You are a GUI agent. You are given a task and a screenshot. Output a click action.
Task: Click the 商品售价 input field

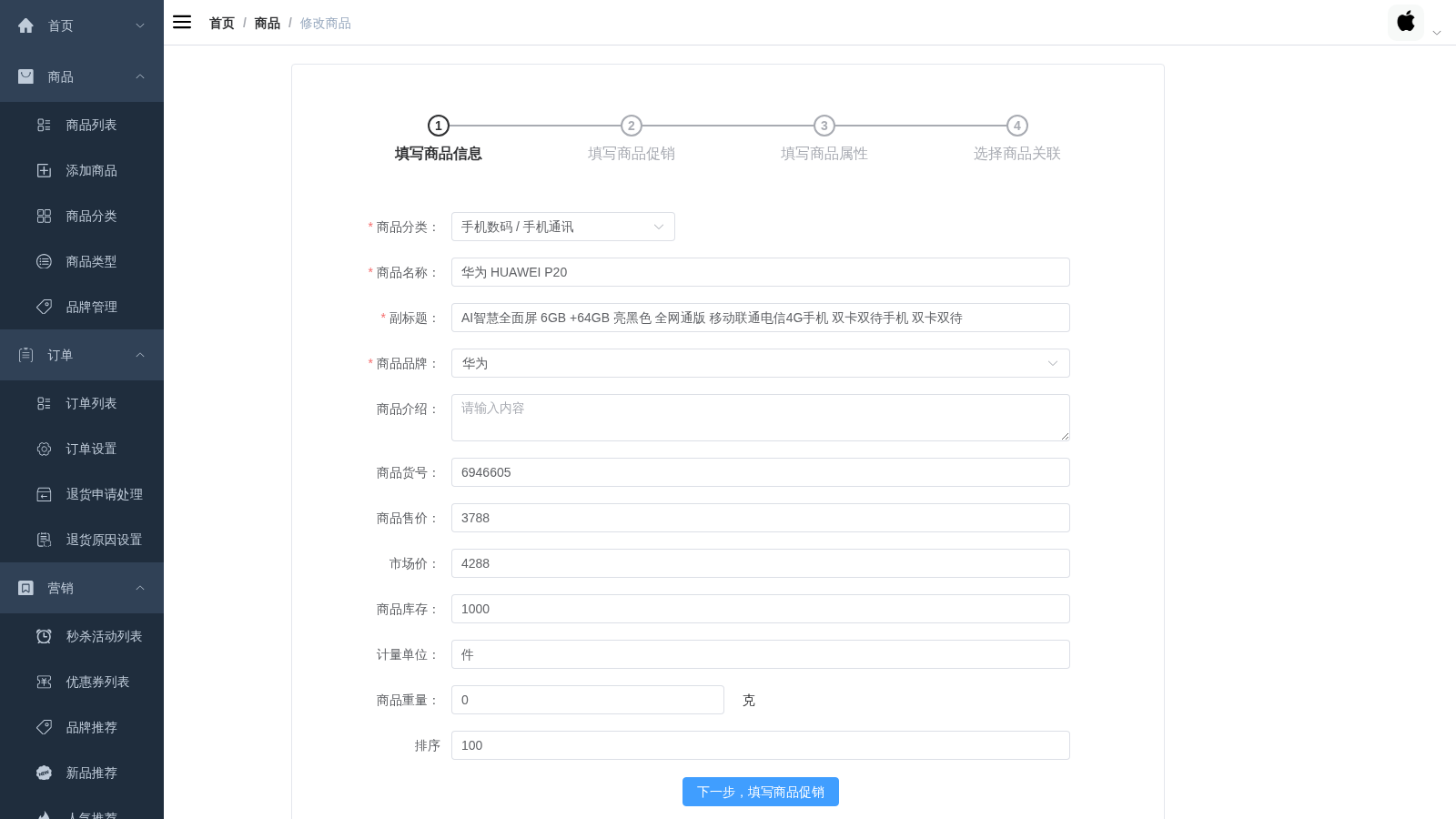coord(761,518)
